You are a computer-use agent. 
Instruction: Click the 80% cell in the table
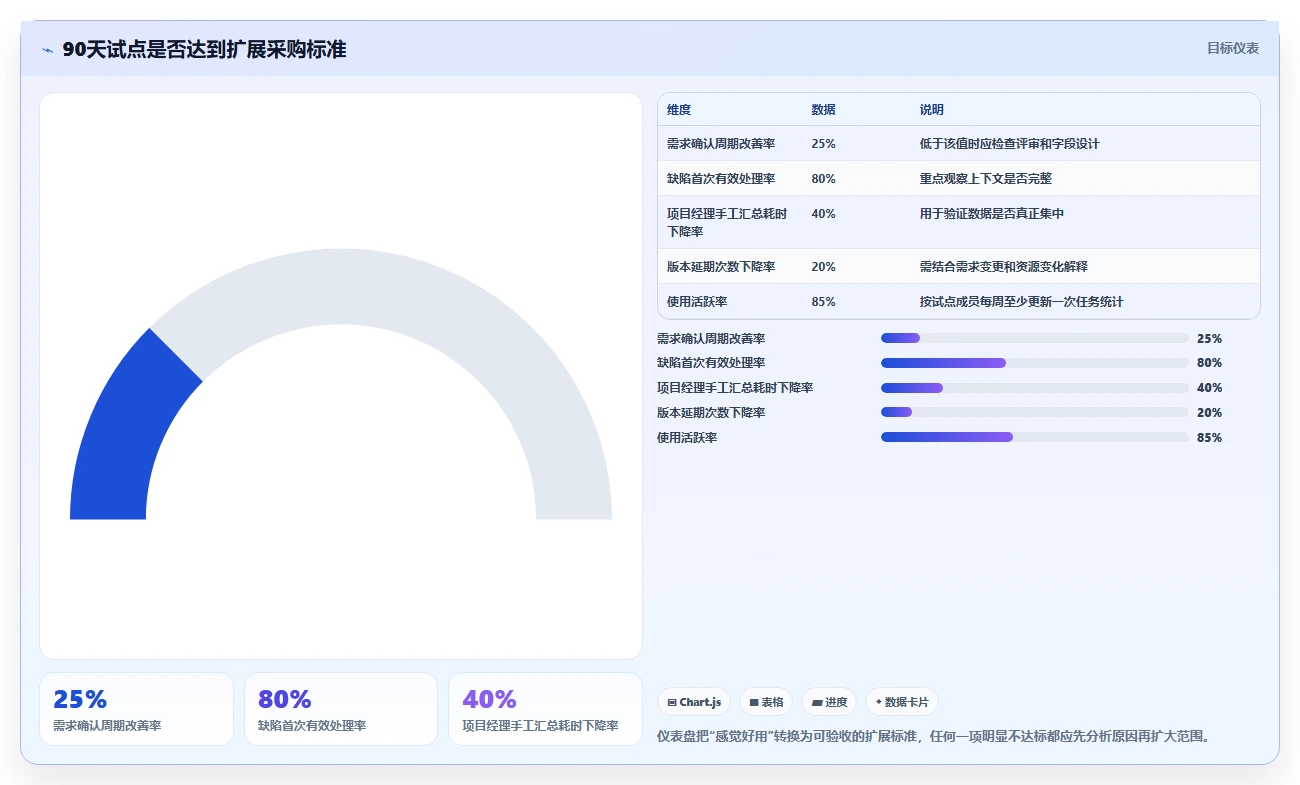[x=823, y=179]
